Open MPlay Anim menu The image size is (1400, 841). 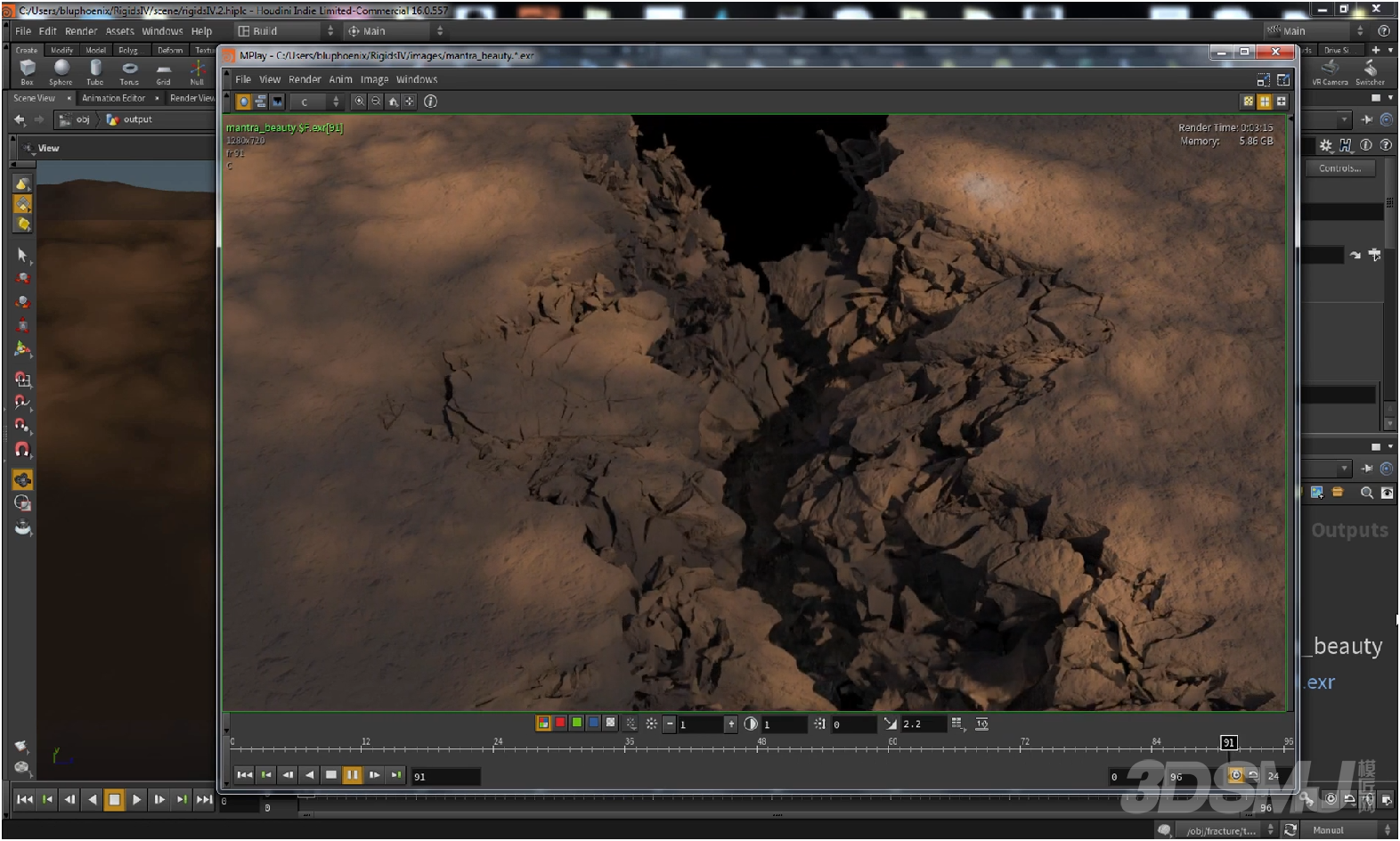[x=341, y=79]
